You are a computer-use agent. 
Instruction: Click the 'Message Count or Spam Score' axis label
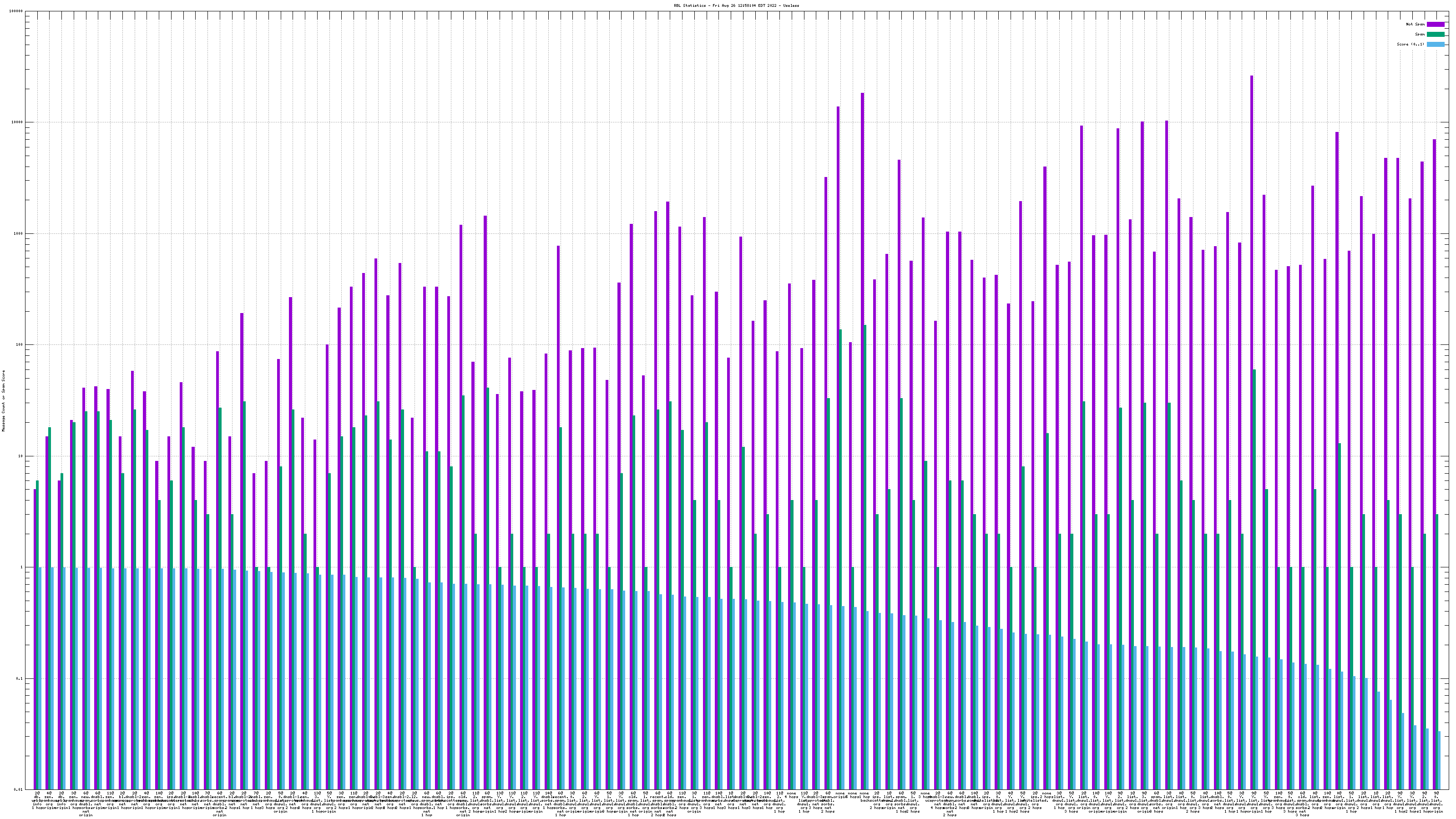pos(3,401)
